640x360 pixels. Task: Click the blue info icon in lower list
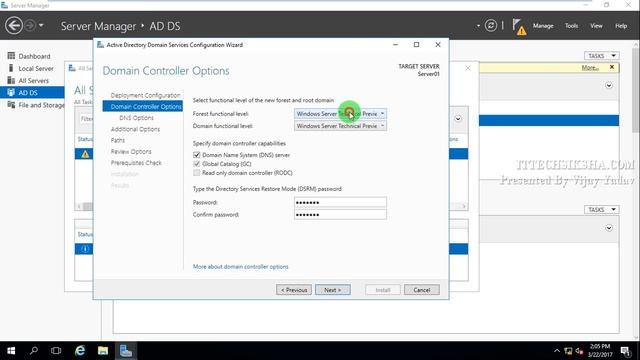(x=85, y=249)
